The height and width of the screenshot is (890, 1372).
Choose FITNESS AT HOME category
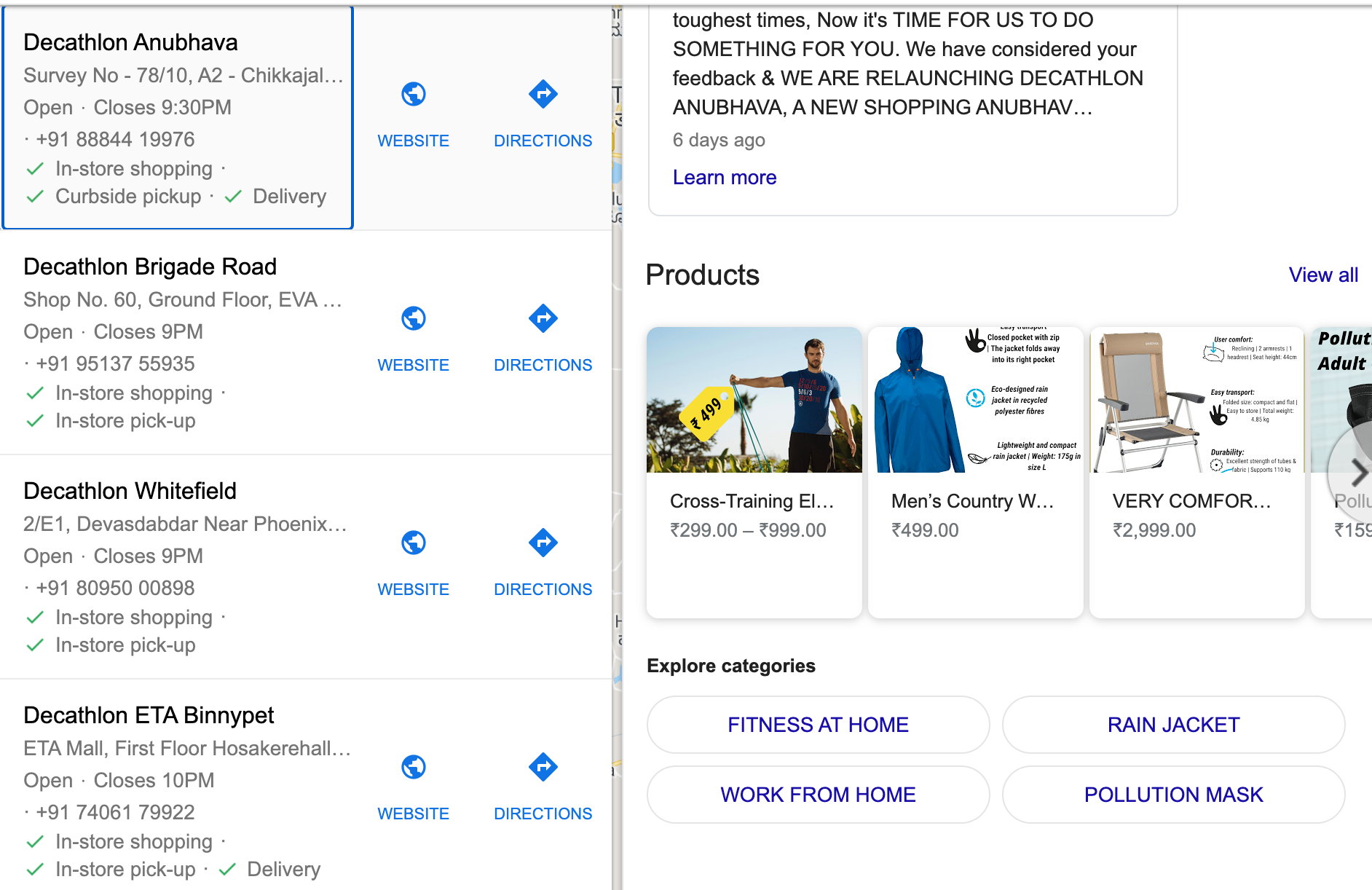pyautogui.click(x=818, y=725)
